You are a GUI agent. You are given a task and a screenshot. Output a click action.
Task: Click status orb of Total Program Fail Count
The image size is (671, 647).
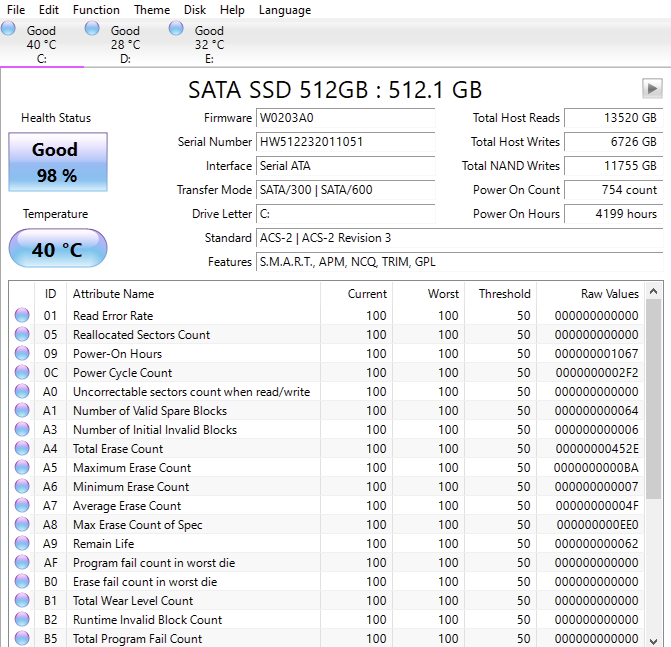click(22, 638)
